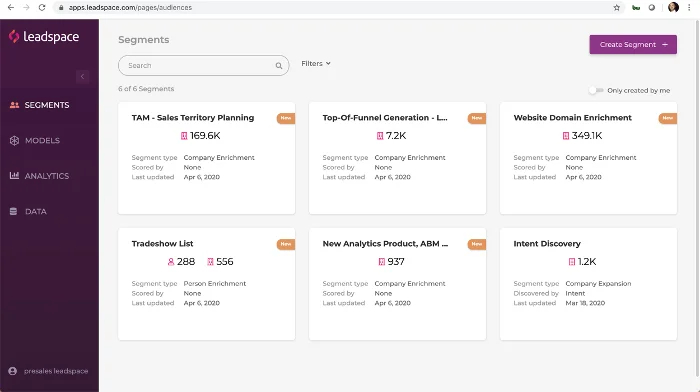700x392 pixels.
Task: Click the Analytics bar chart icon
Action: click(x=14, y=175)
